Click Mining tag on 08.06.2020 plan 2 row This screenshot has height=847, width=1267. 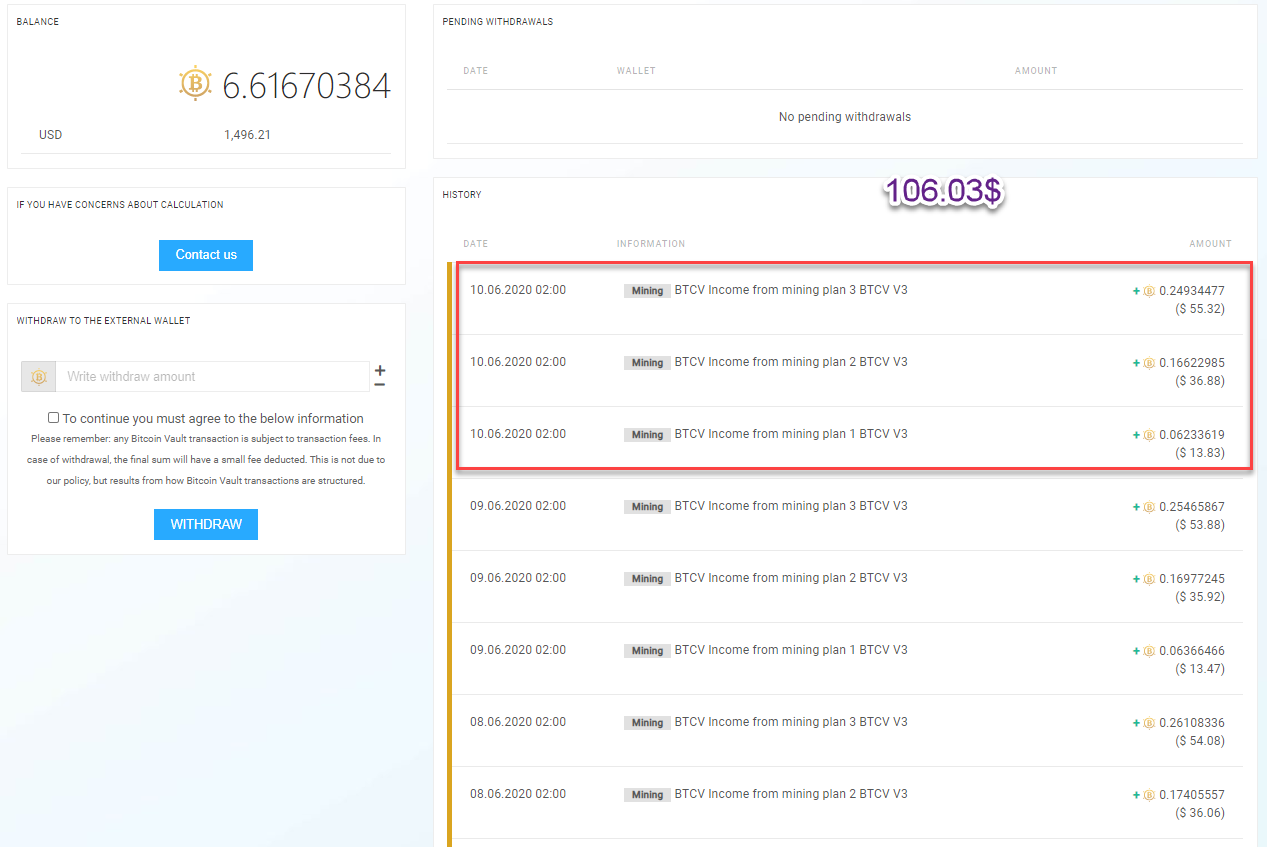point(647,795)
